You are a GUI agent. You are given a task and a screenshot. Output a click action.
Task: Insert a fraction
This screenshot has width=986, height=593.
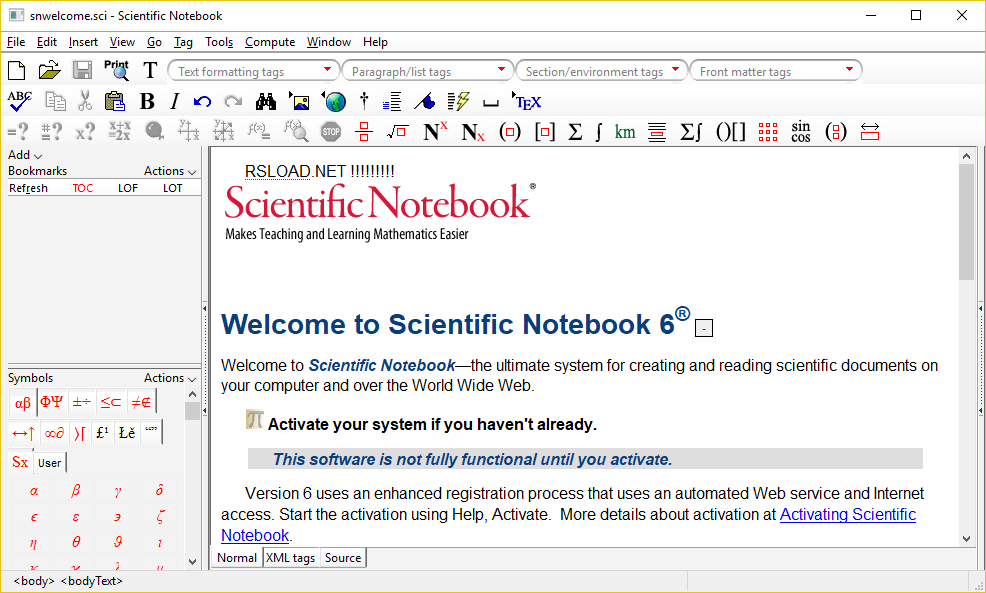coord(364,131)
